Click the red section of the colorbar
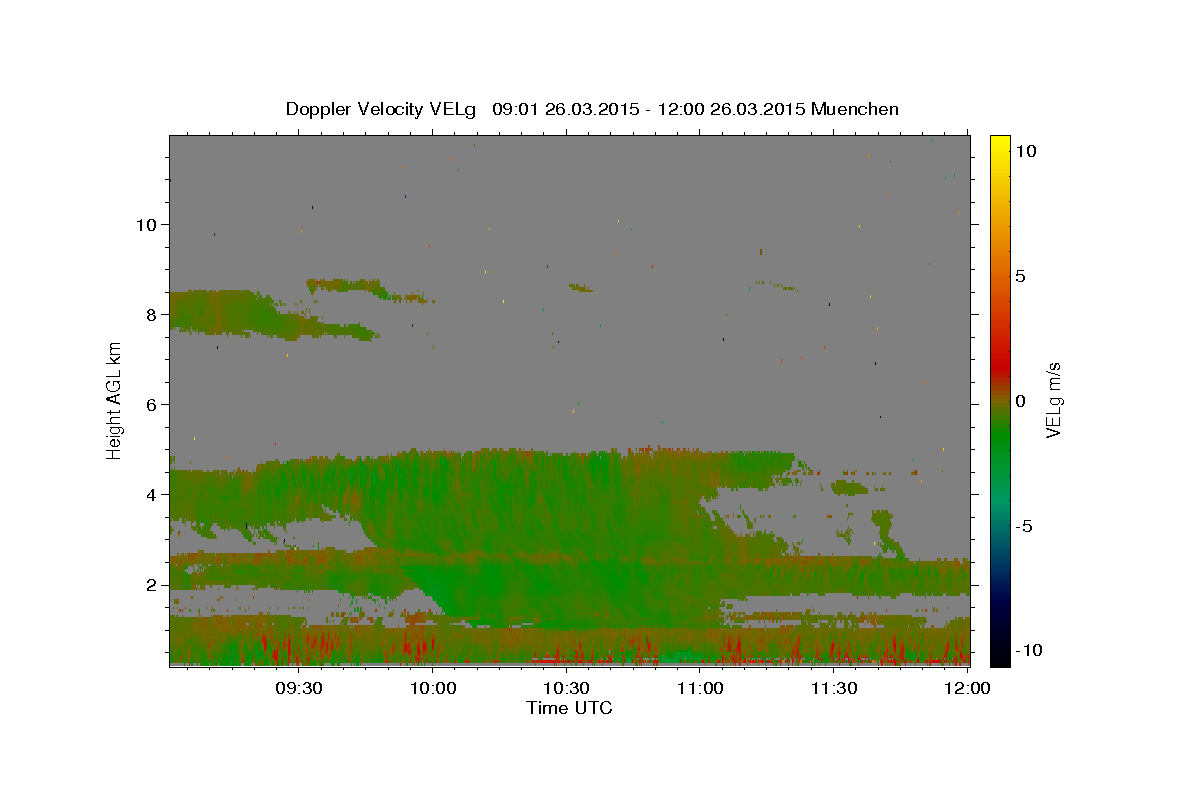The height and width of the screenshot is (800, 1200). pyautogui.click(x=1000, y=368)
